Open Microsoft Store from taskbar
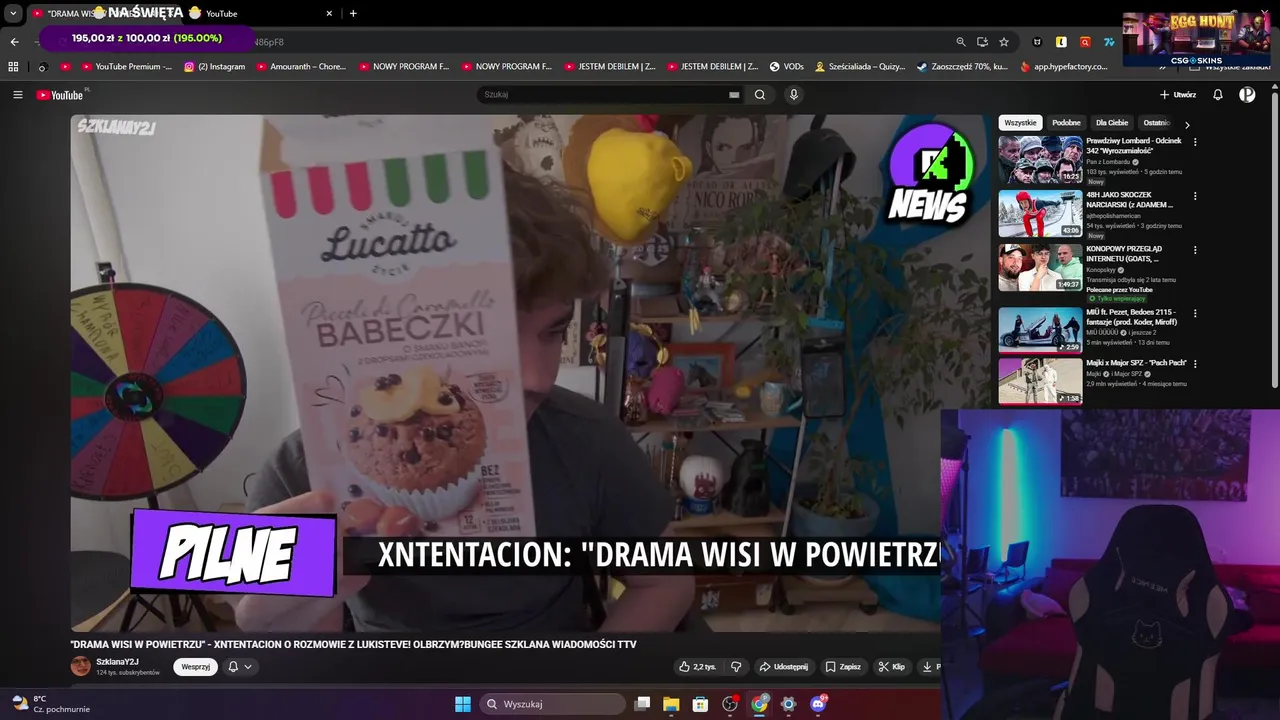Screen dimensions: 1280x720 point(700,704)
